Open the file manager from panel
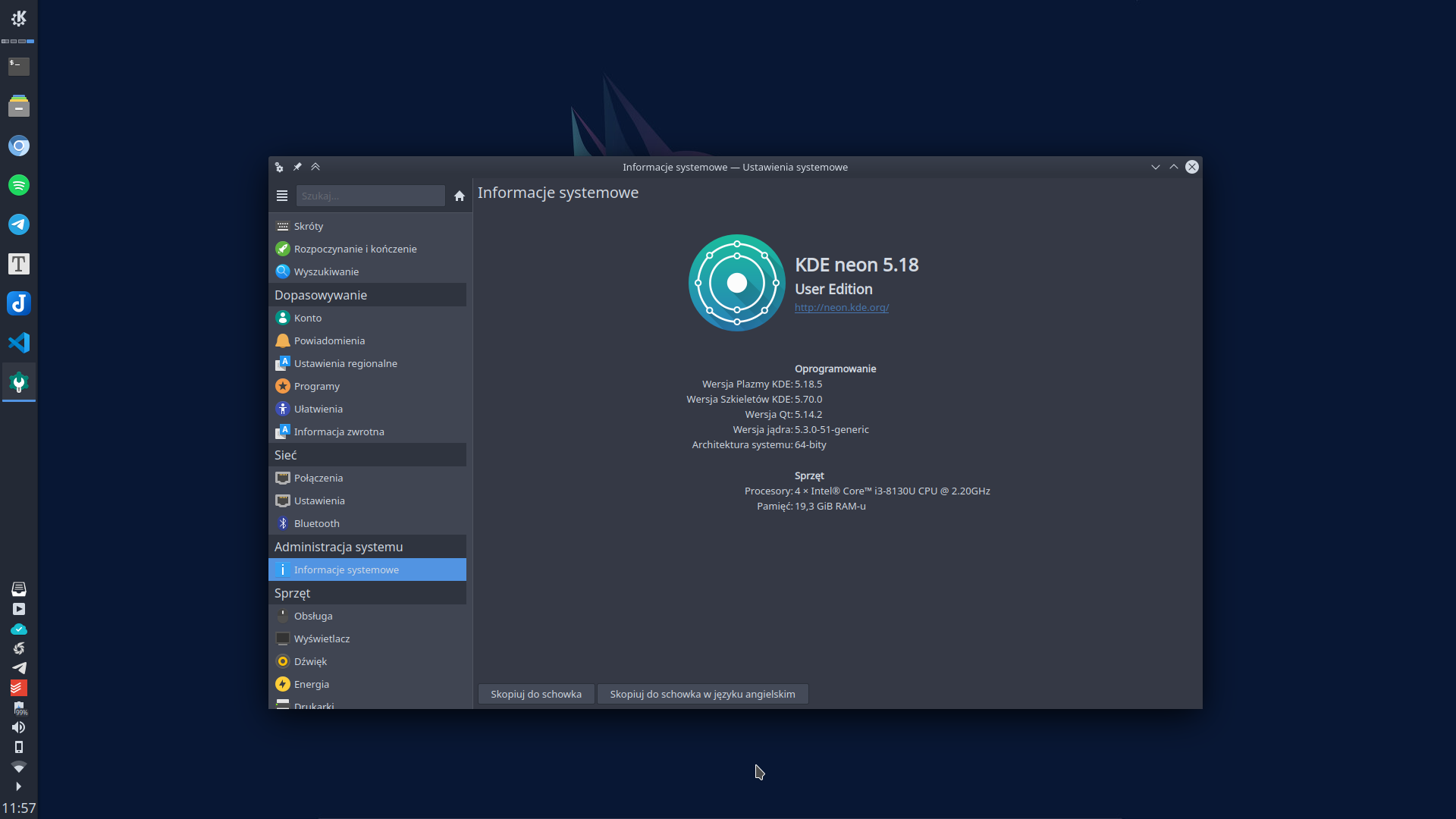The image size is (1456, 819). [x=18, y=106]
